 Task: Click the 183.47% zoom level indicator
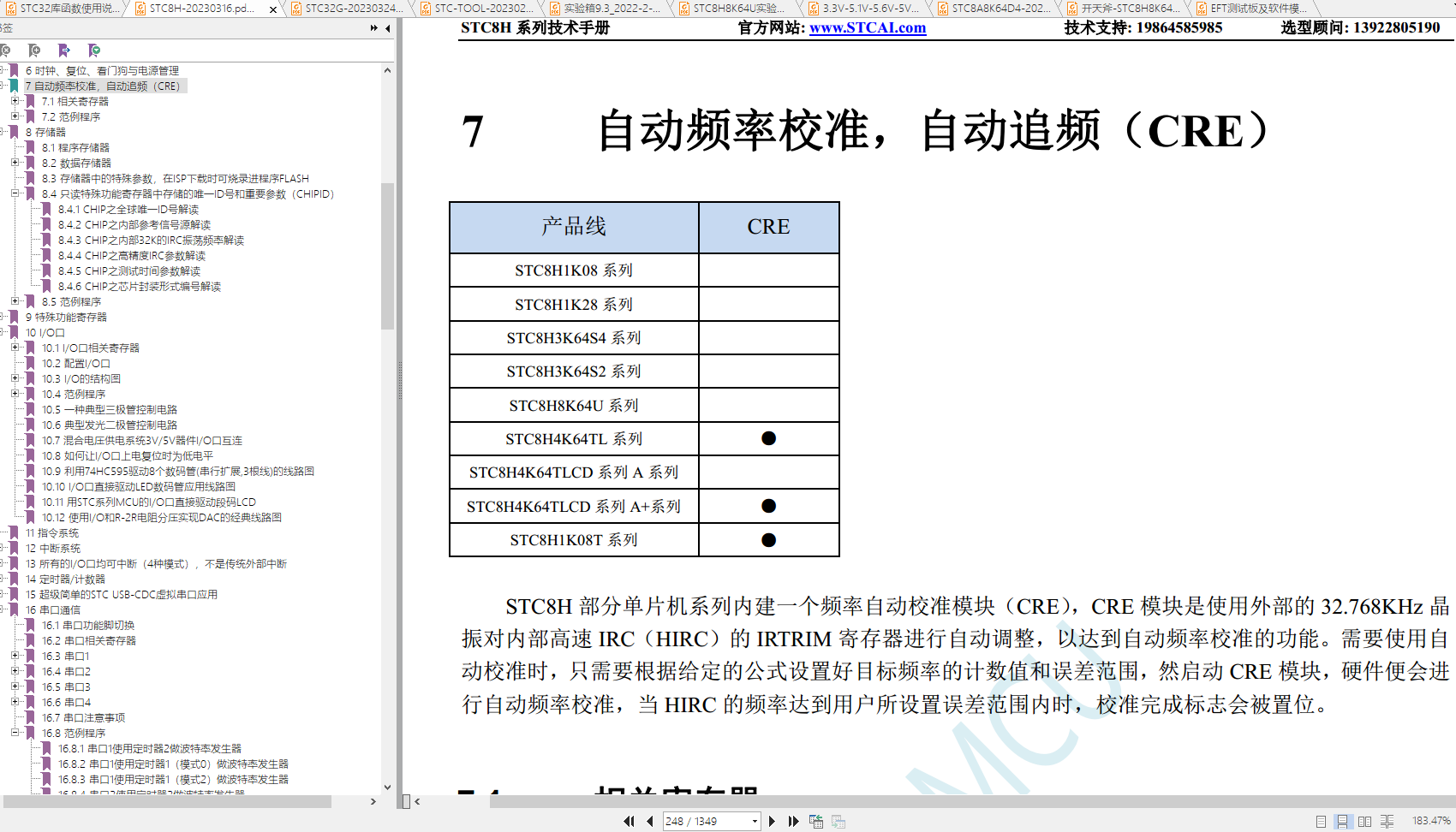coord(1431,821)
